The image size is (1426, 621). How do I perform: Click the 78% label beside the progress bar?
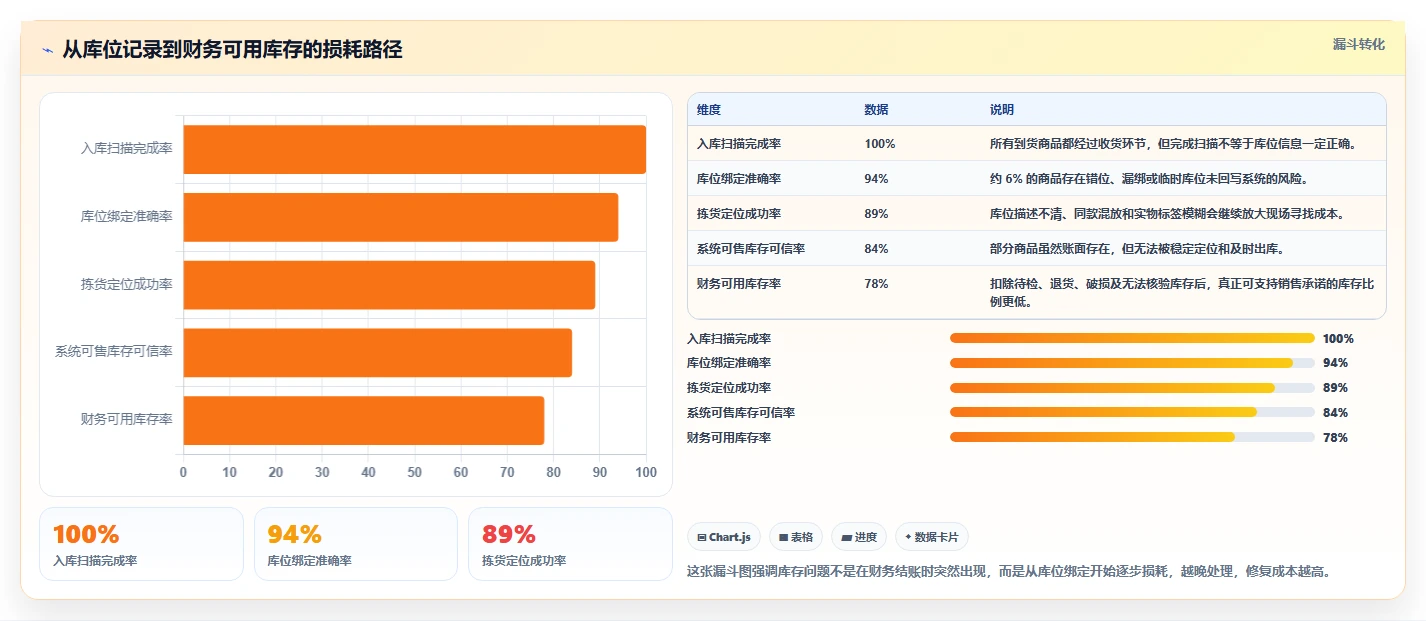[x=1335, y=438]
